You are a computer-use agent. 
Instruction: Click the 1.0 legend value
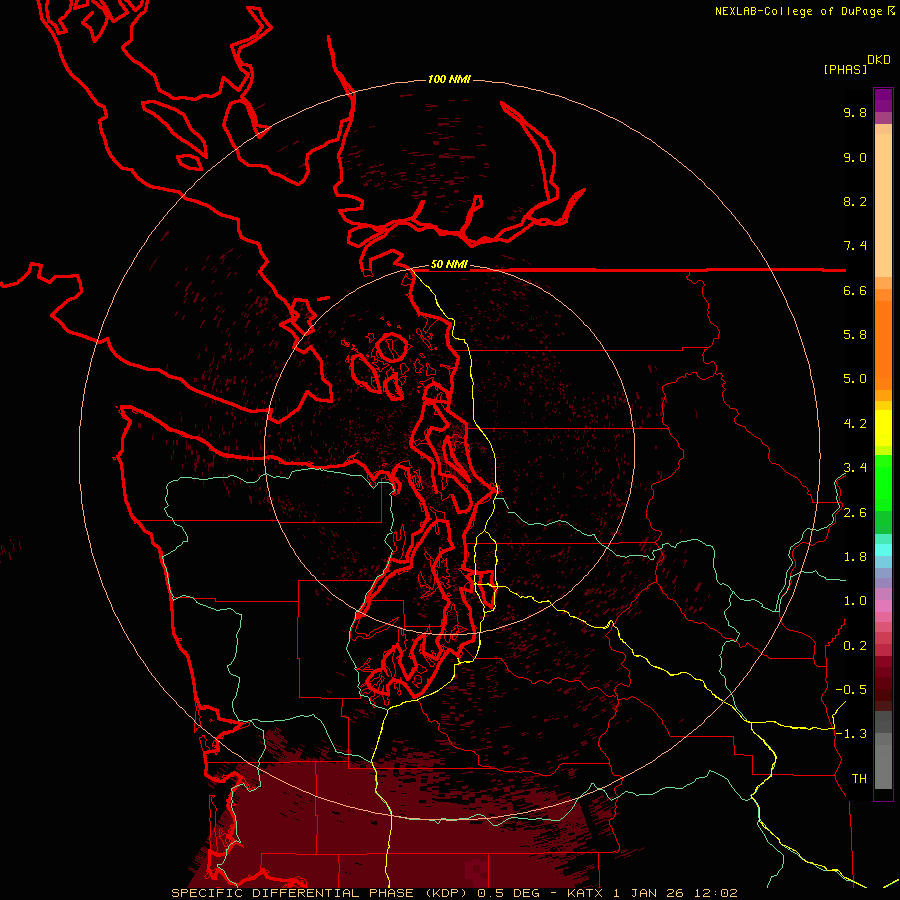[x=855, y=601]
